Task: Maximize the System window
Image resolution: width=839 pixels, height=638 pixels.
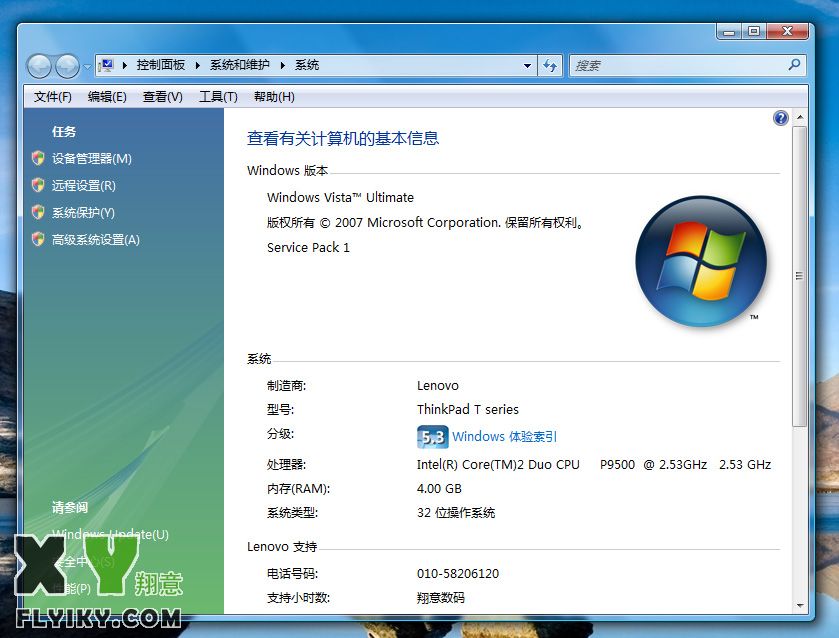Action: click(753, 32)
